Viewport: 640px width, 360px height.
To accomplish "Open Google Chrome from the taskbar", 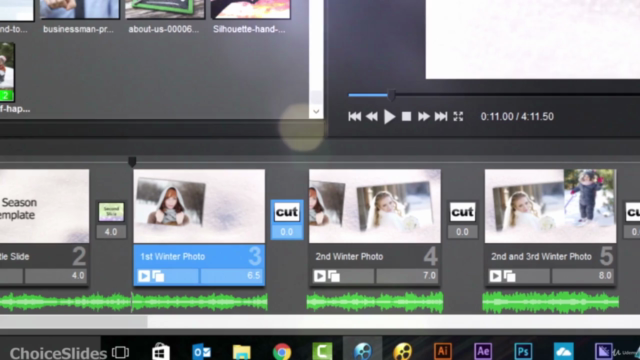I will tap(282, 352).
